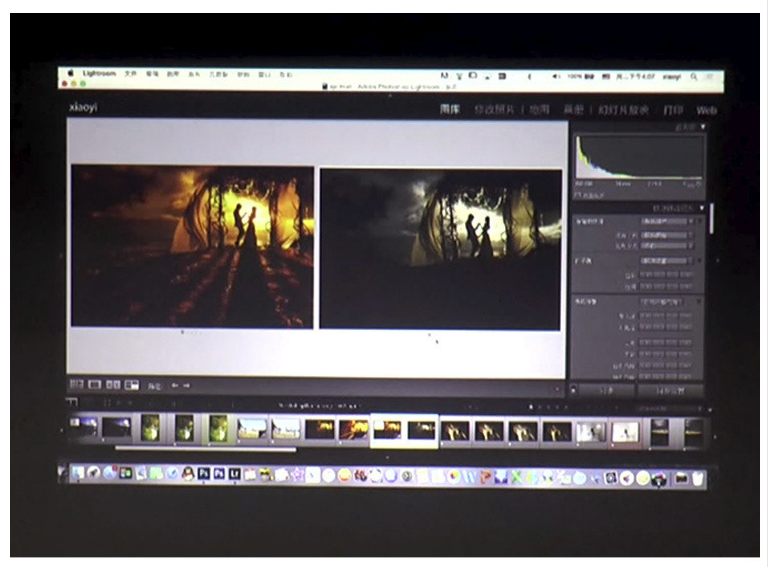The height and width of the screenshot is (567, 768).
Task: Open Spotlight search in menu bar
Action: [694, 77]
